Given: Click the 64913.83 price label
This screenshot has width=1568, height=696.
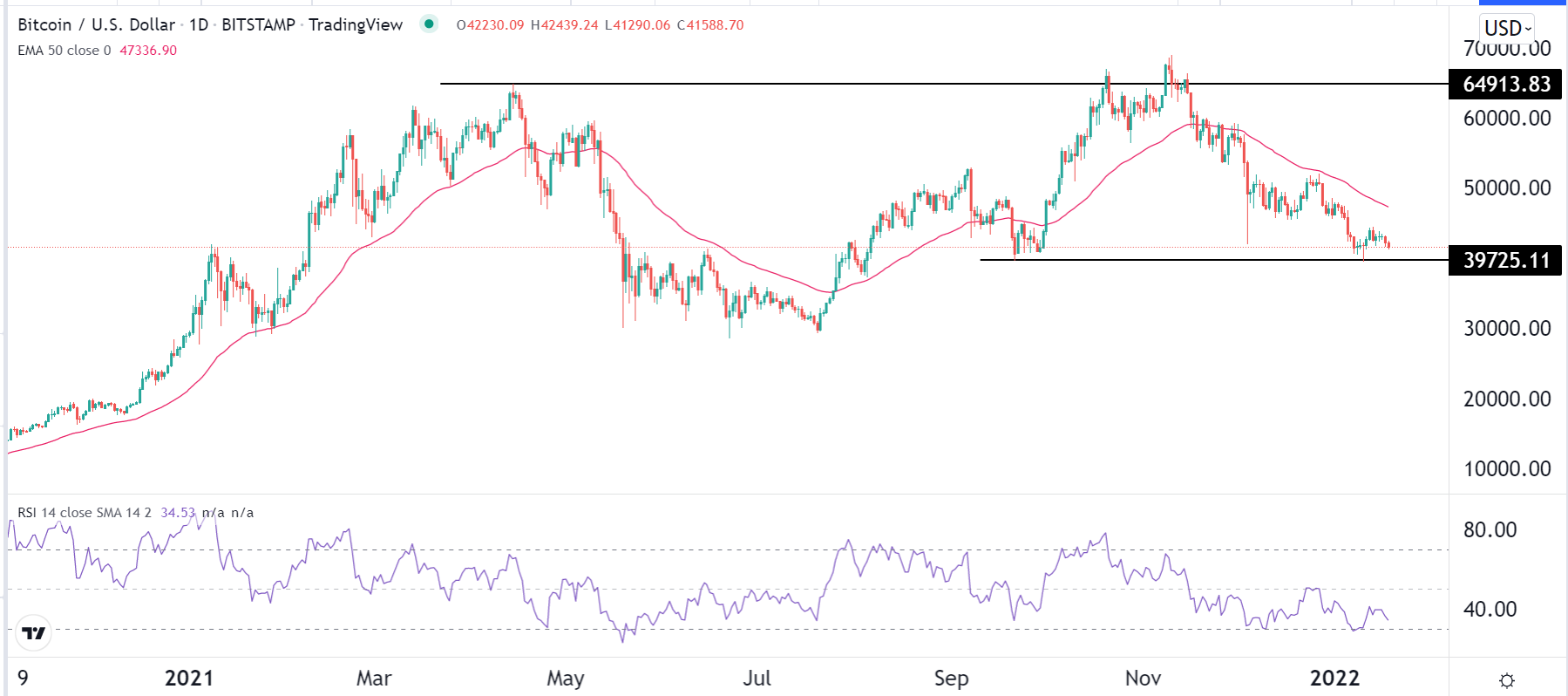Looking at the screenshot, I should tap(1505, 85).
